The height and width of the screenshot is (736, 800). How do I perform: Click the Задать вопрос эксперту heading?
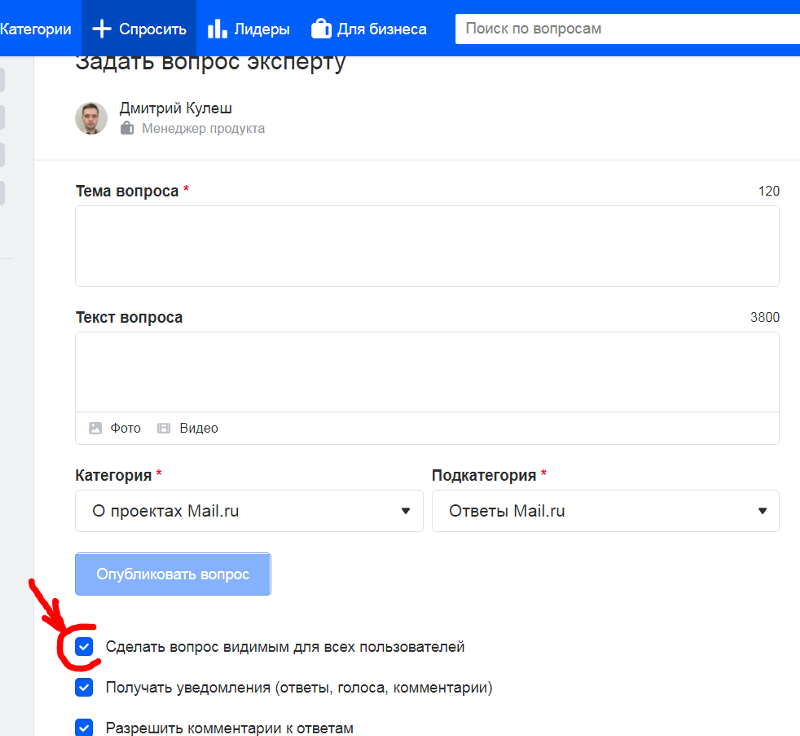coord(211,63)
